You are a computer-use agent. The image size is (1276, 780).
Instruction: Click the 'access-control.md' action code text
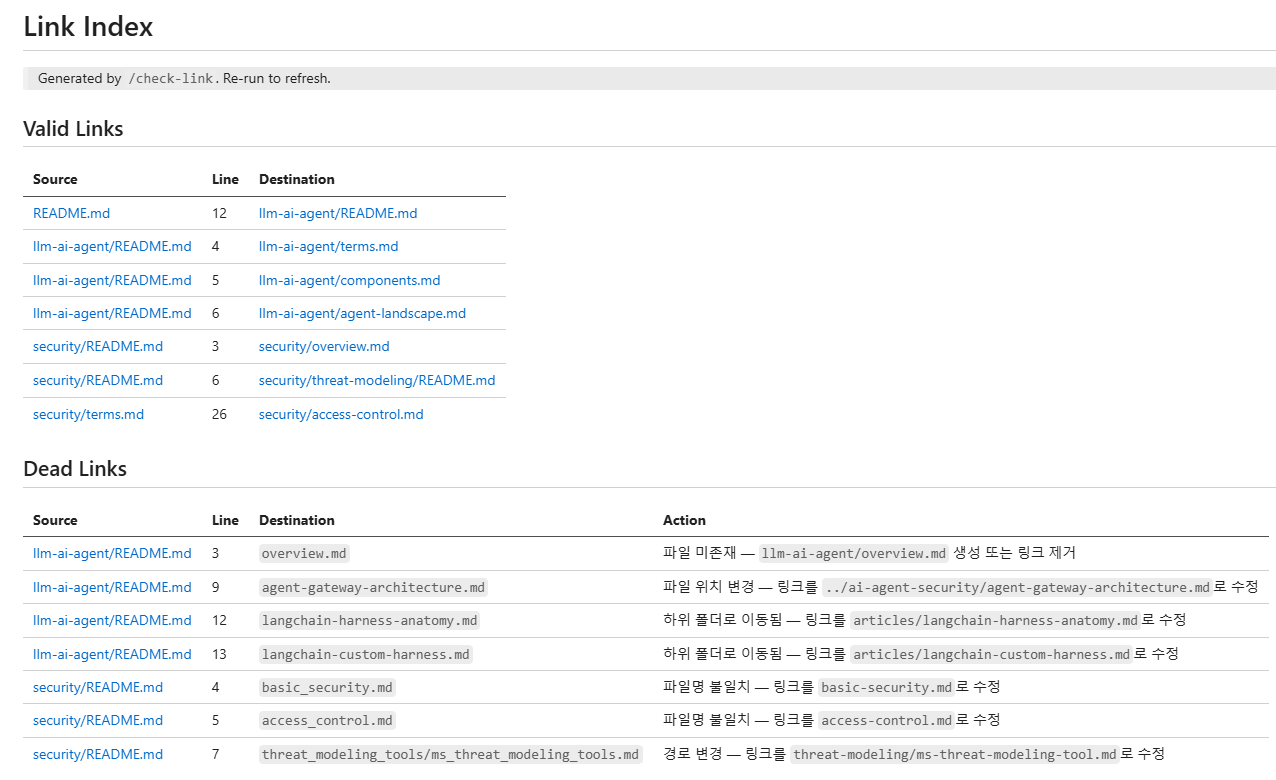887,720
